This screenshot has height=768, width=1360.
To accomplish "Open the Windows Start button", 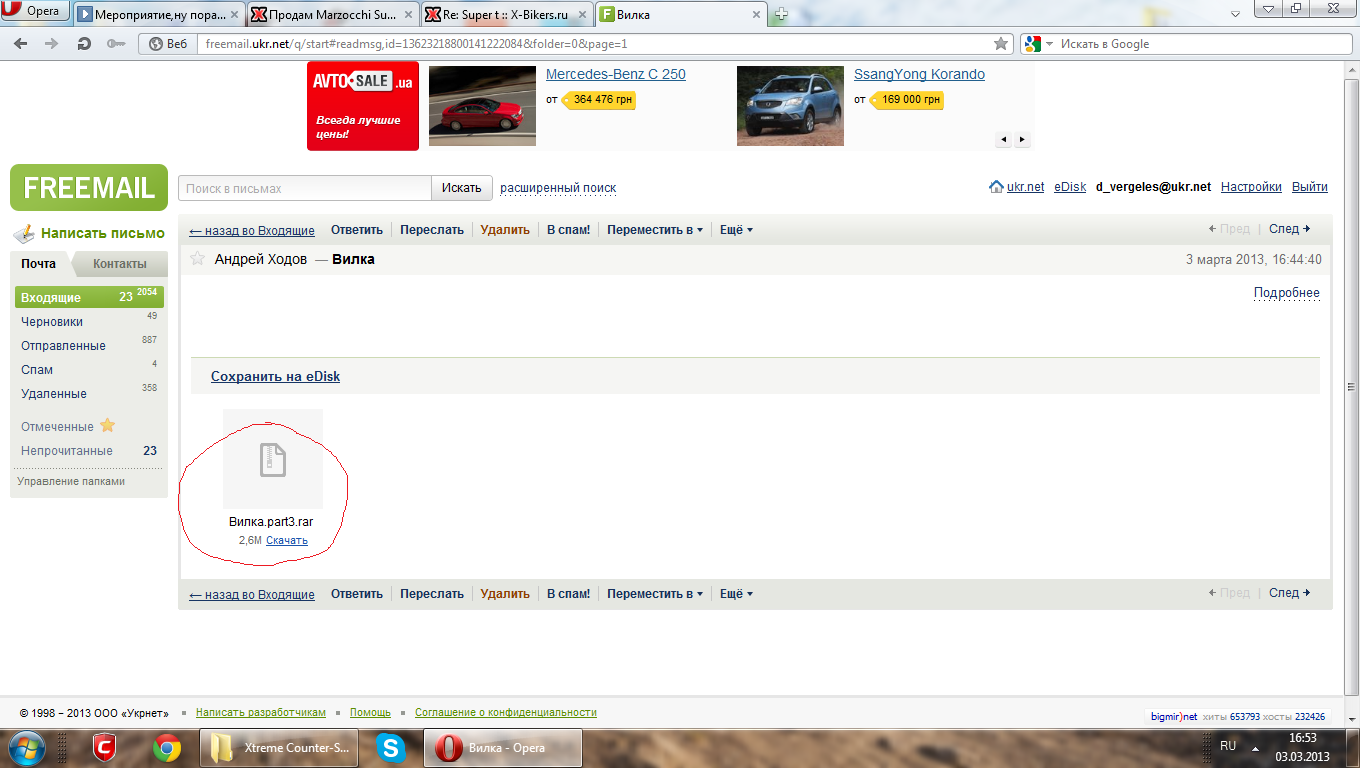I will 27,748.
